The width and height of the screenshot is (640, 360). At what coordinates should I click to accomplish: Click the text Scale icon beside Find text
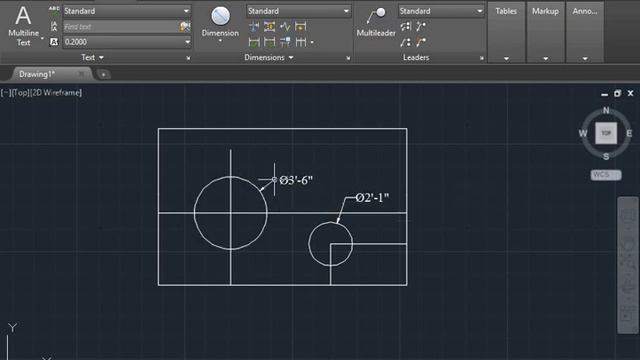(54, 27)
